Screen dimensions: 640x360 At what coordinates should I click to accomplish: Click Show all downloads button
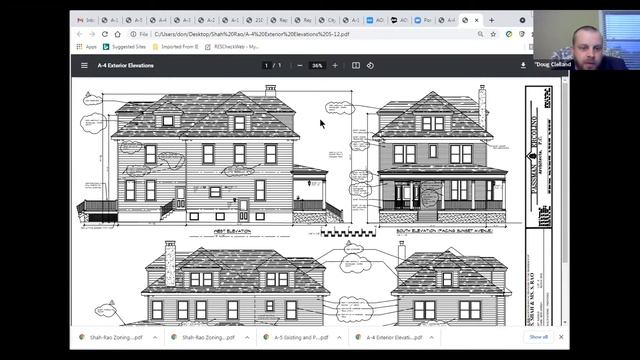click(538, 337)
